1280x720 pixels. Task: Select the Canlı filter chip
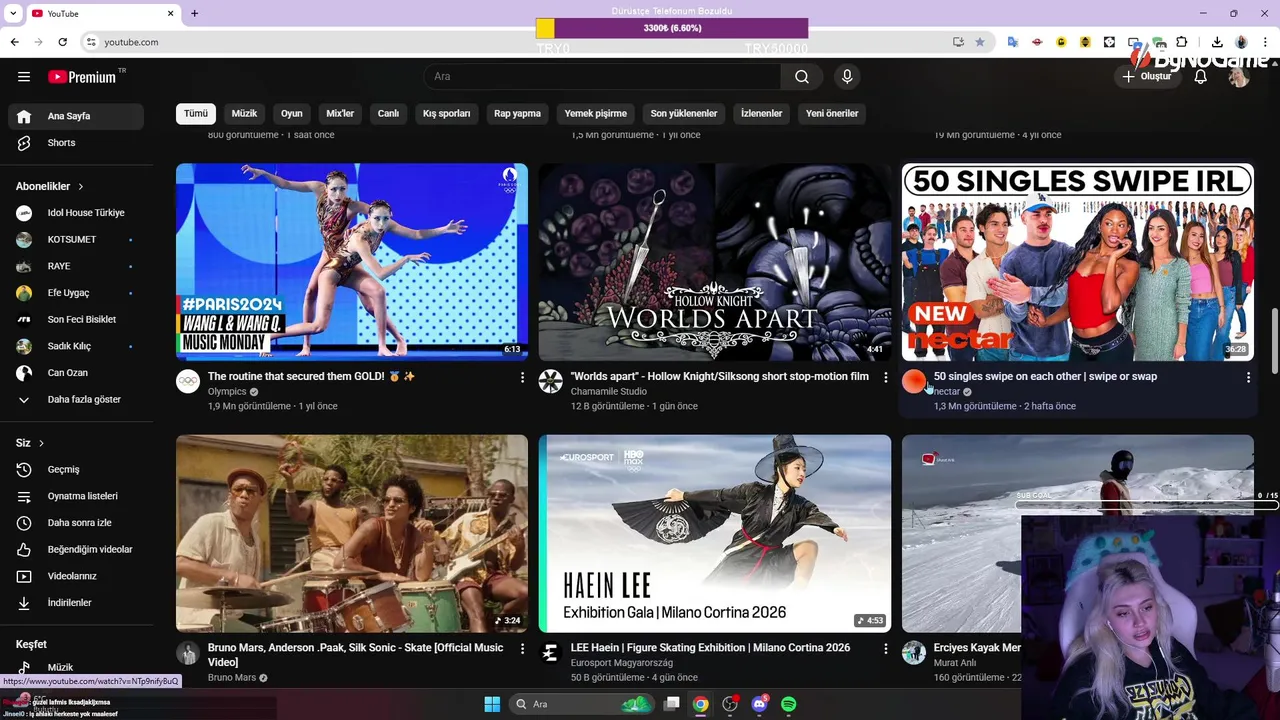(388, 113)
